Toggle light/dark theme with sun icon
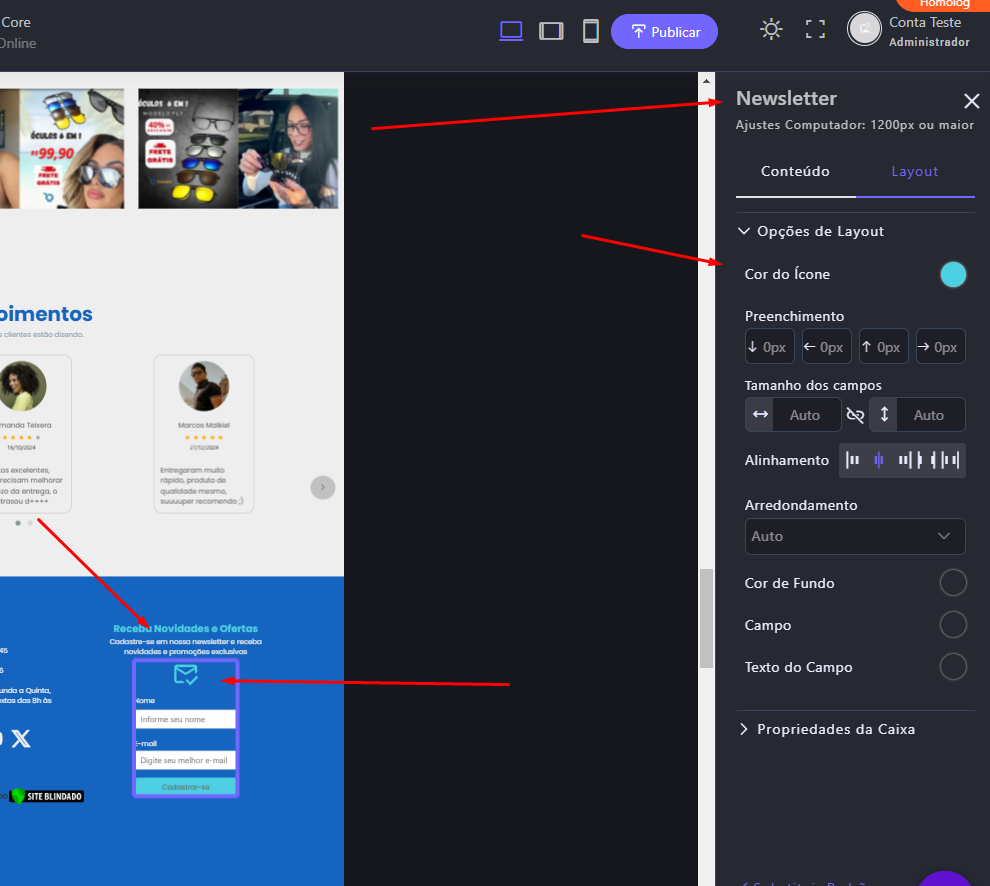Viewport: 990px width, 886px height. pos(771,30)
